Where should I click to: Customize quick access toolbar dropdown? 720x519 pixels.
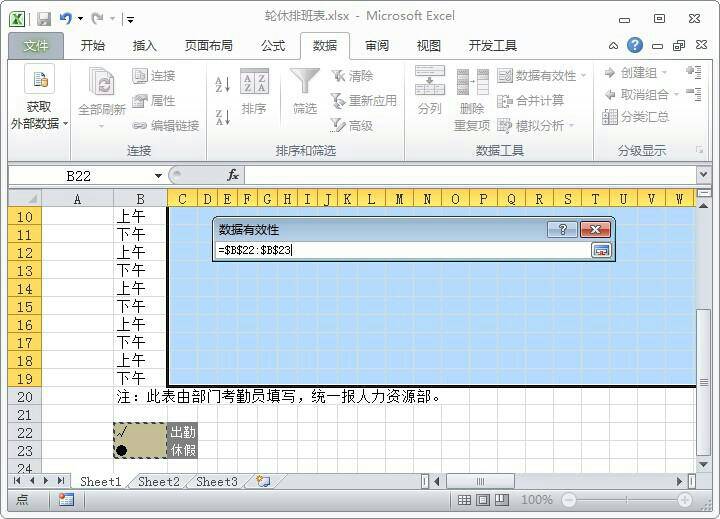tap(130, 19)
